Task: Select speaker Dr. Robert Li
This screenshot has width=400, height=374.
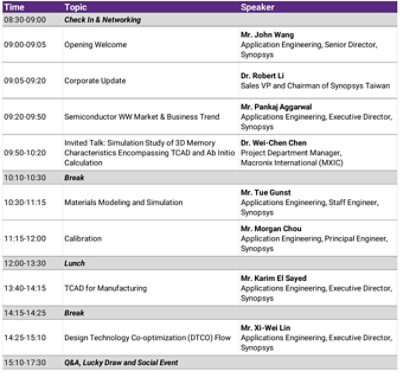Action: coord(262,76)
